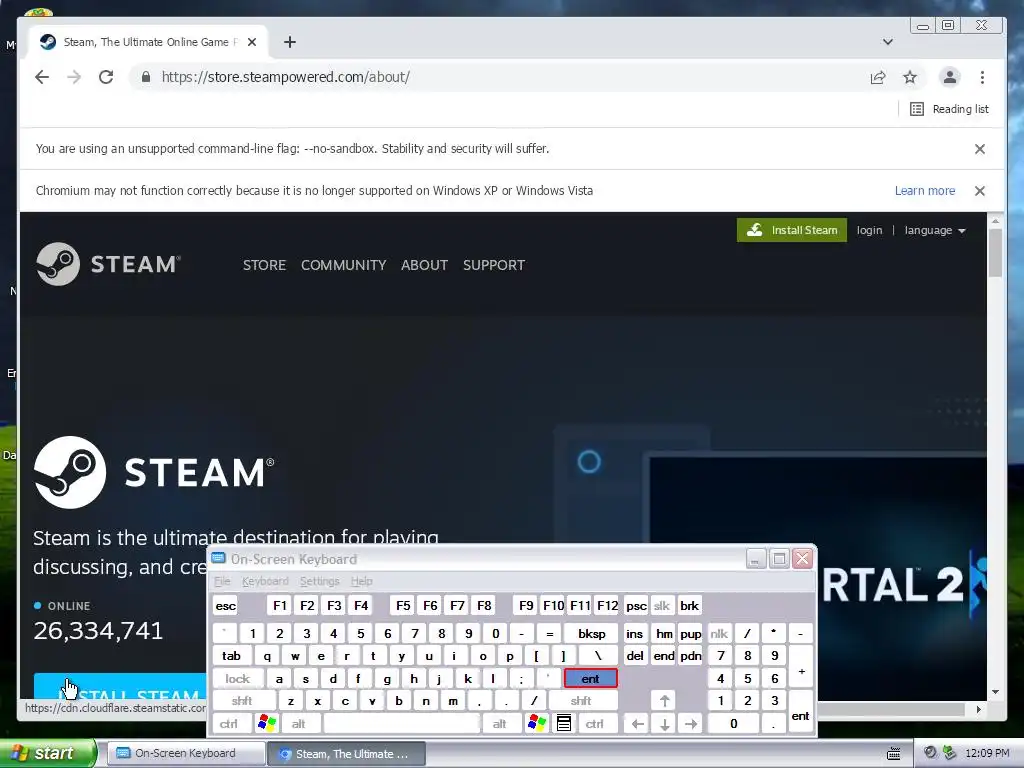Bookmark the page with the star icon
The image size is (1024, 768).
tap(910, 77)
